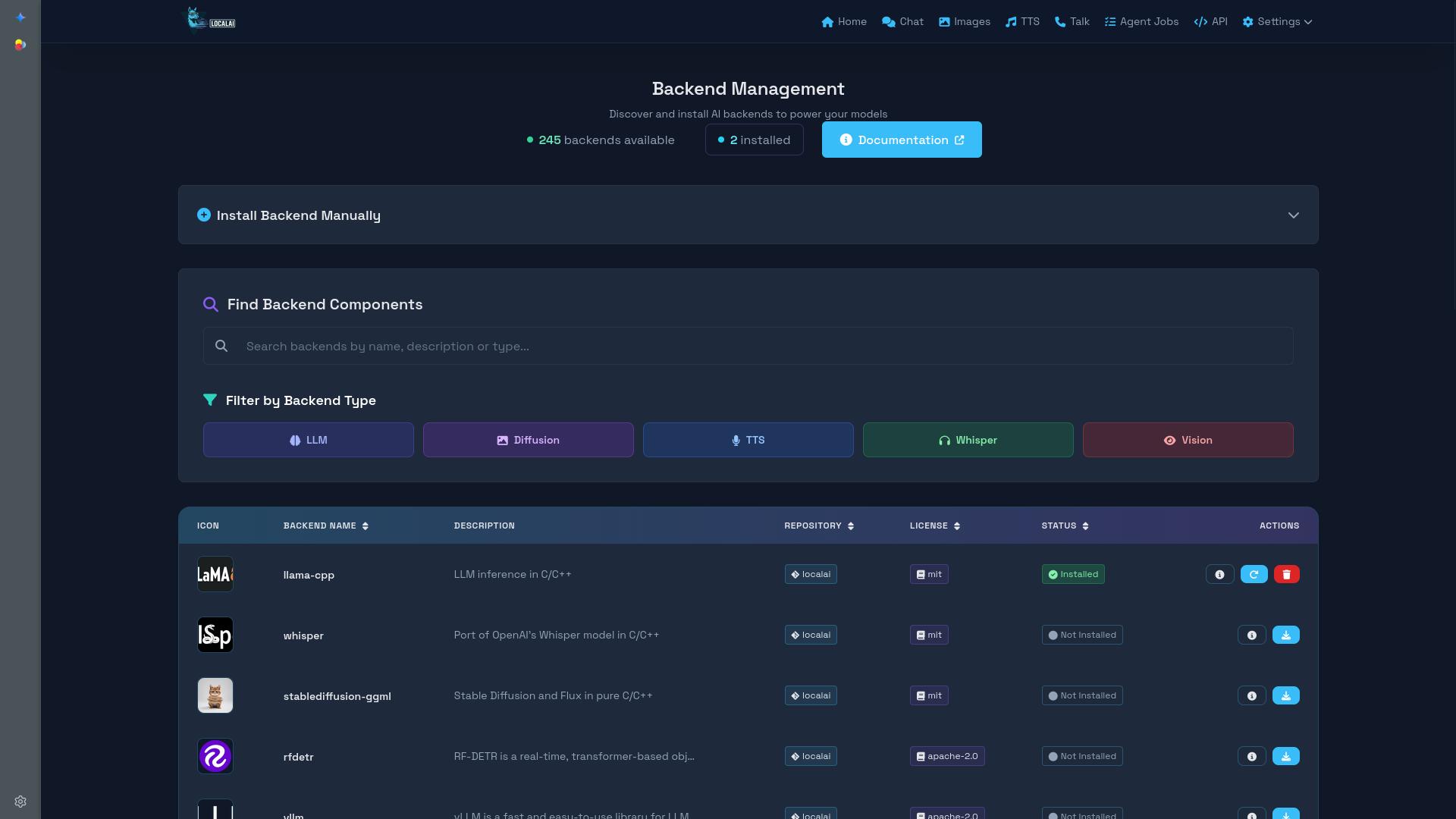The width and height of the screenshot is (1456, 819).
Task: Click the rfdetr backend name
Action: [x=299, y=757]
